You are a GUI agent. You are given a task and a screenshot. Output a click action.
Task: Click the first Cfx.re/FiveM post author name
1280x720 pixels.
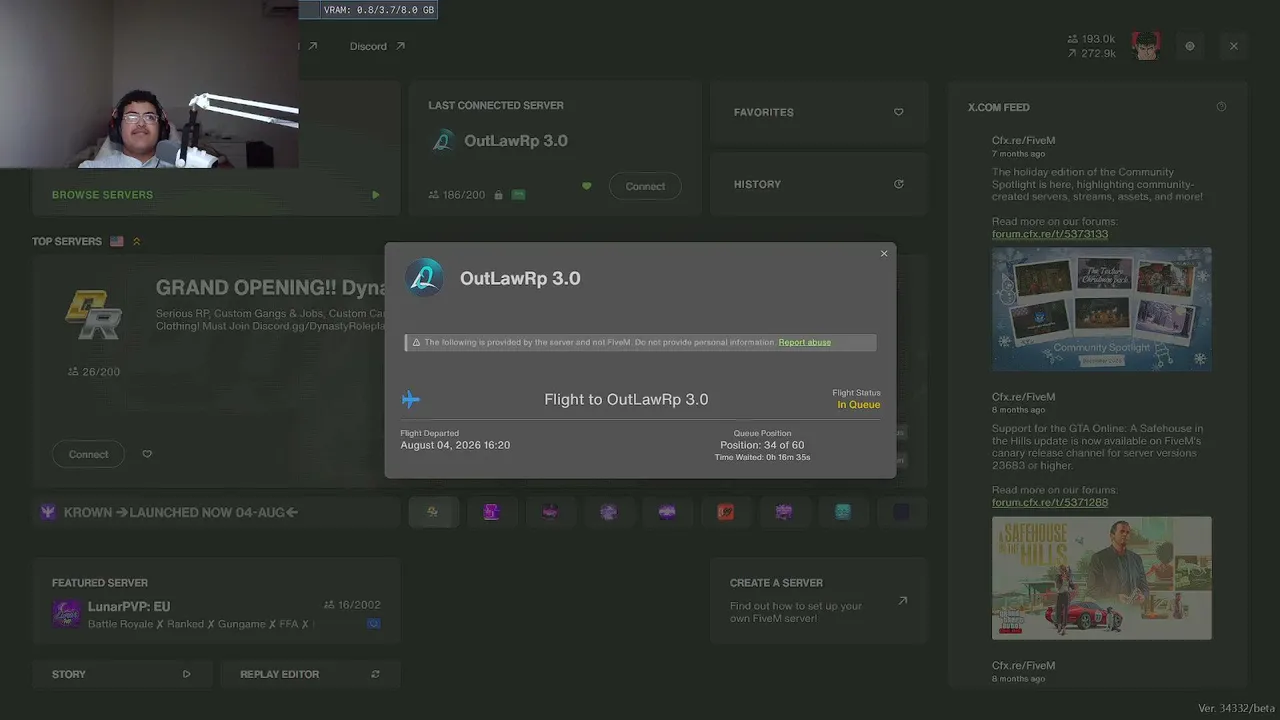1023,141
